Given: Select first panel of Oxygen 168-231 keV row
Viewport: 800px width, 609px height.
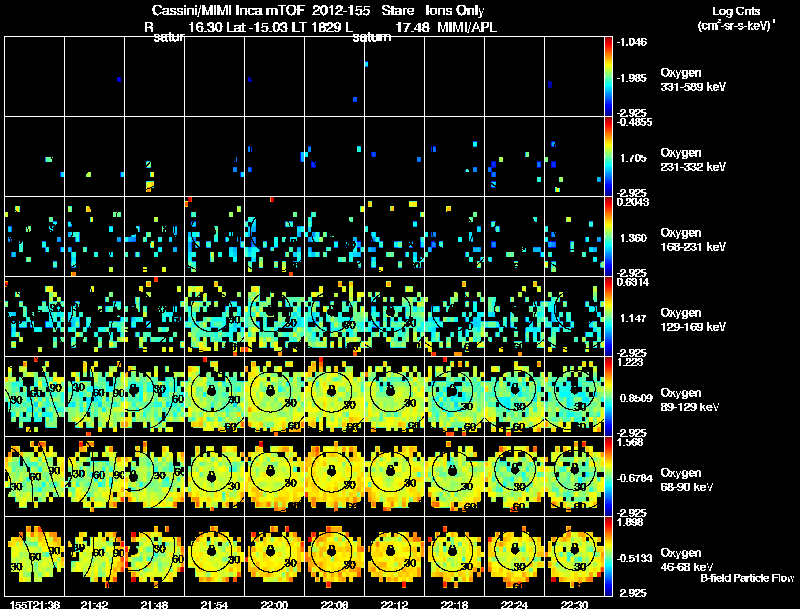Looking at the screenshot, I should click(x=35, y=236).
